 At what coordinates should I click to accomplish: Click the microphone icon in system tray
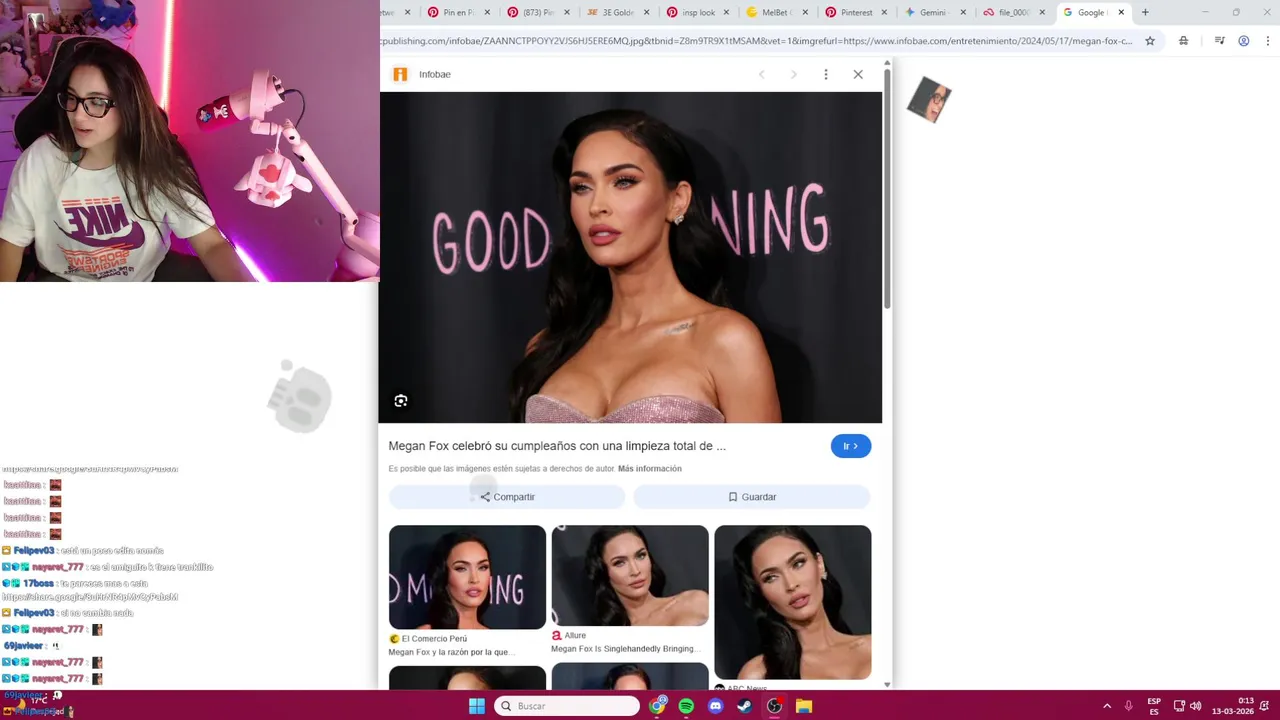pos(1129,706)
